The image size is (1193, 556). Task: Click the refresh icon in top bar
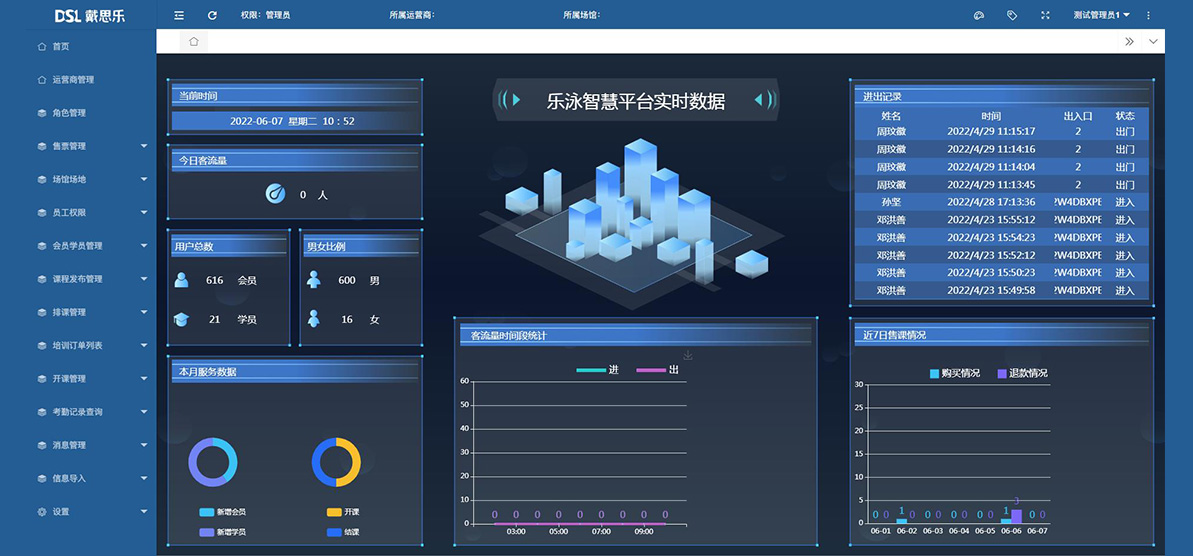212,15
